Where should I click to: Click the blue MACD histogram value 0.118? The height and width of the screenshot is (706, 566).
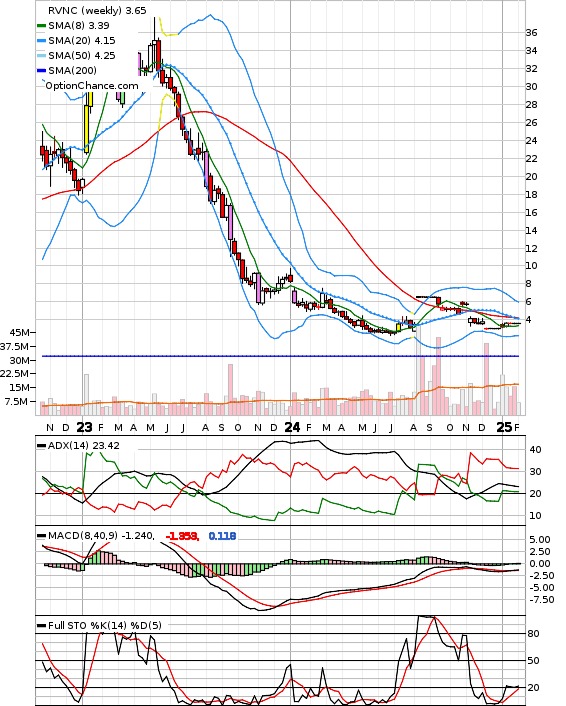[222, 536]
